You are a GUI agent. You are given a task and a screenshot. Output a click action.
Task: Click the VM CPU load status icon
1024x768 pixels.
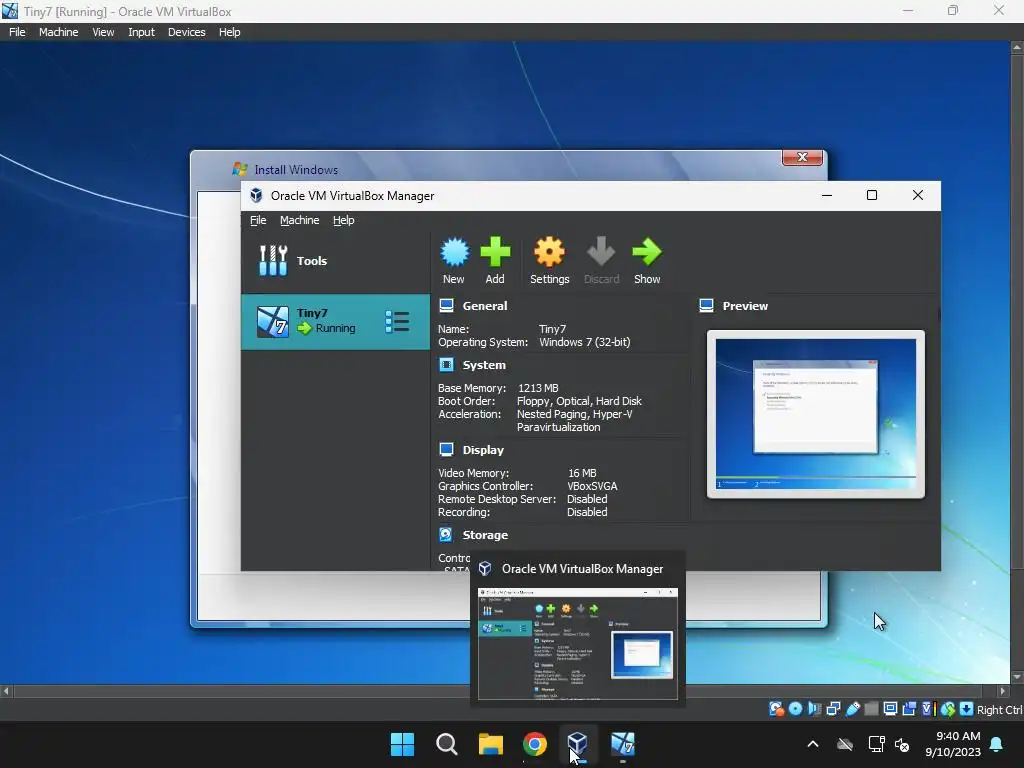click(x=929, y=709)
